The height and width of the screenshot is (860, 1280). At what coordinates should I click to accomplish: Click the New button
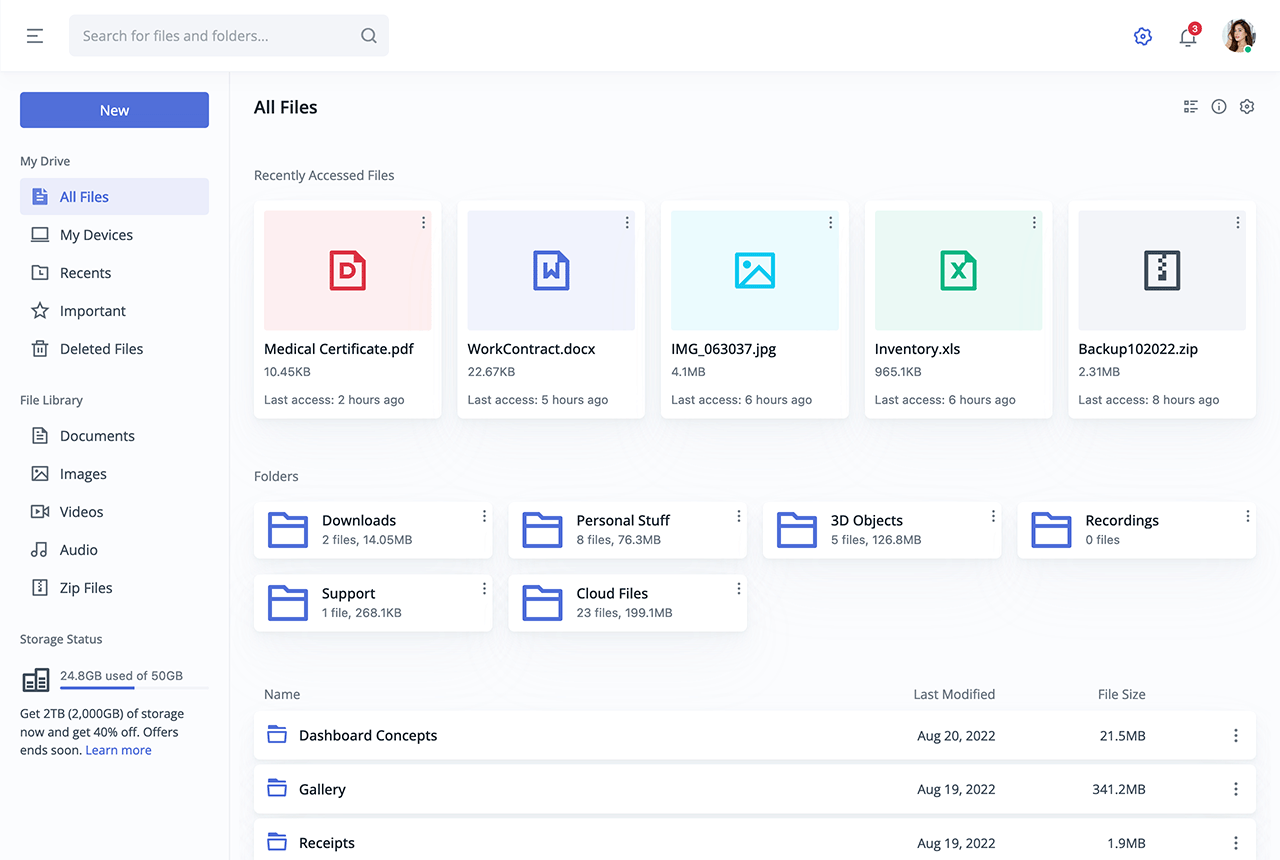click(114, 110)
